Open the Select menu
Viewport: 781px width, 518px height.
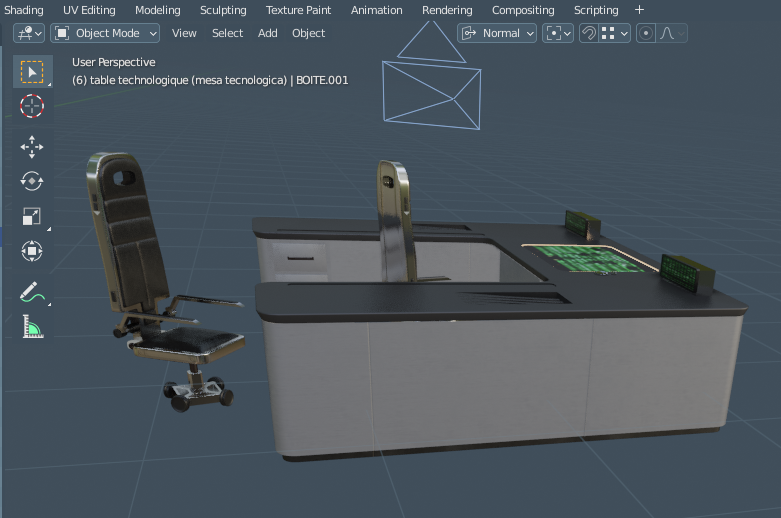point(228,33)
